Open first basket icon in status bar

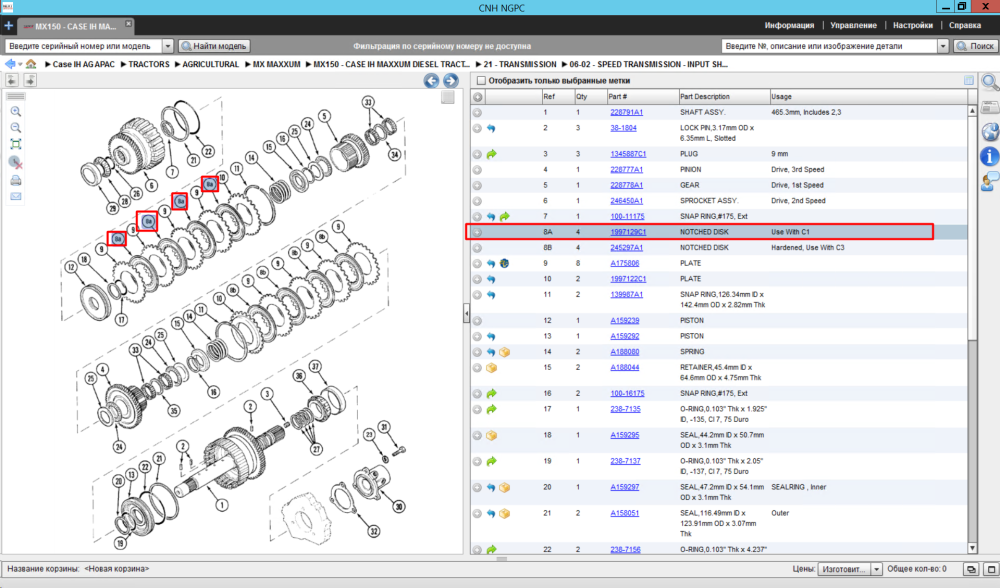pyautogui.click(x=971, y=569)
